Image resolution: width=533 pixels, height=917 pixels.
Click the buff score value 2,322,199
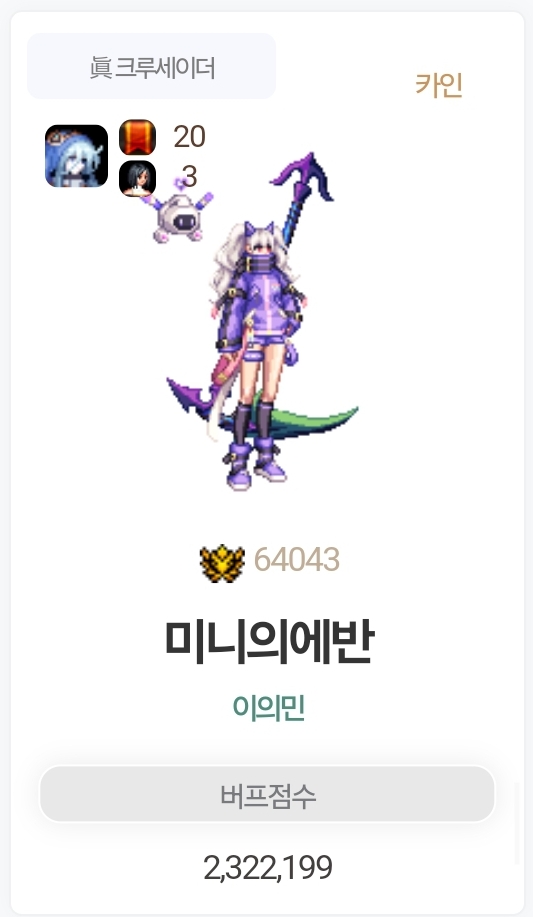tap(268, 867)
